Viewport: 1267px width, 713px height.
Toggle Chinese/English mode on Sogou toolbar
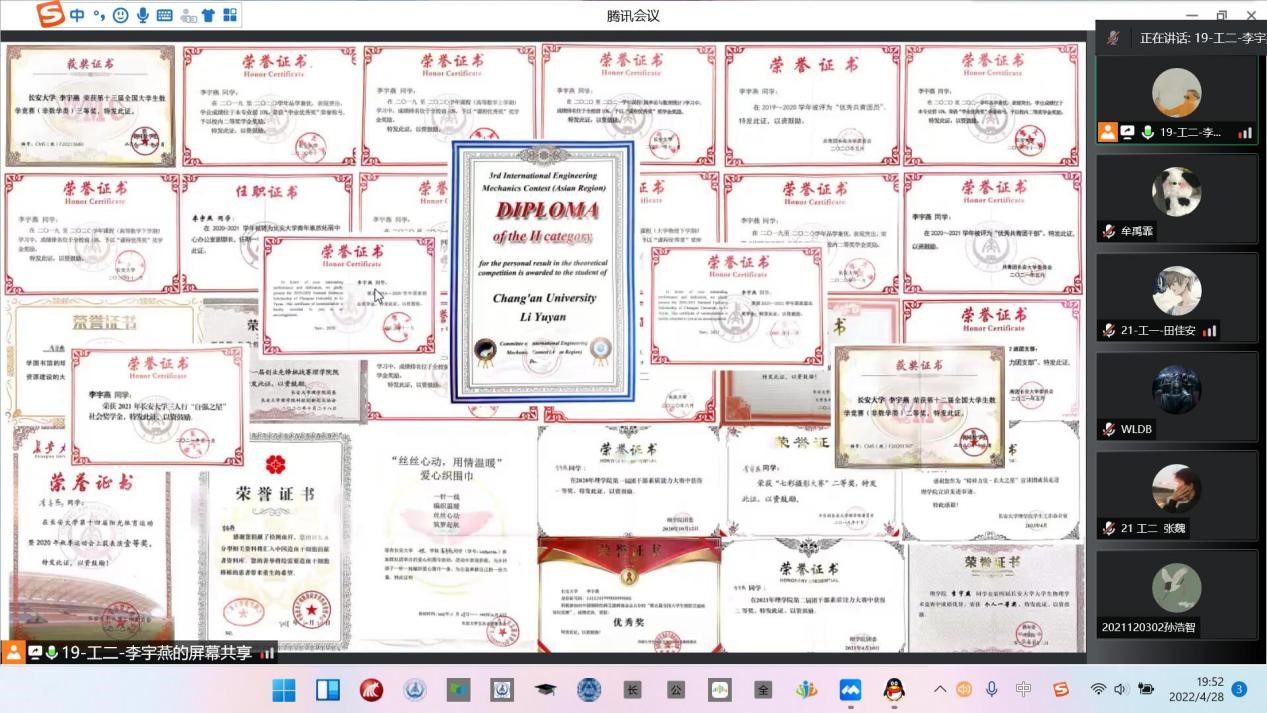point(77,15)
